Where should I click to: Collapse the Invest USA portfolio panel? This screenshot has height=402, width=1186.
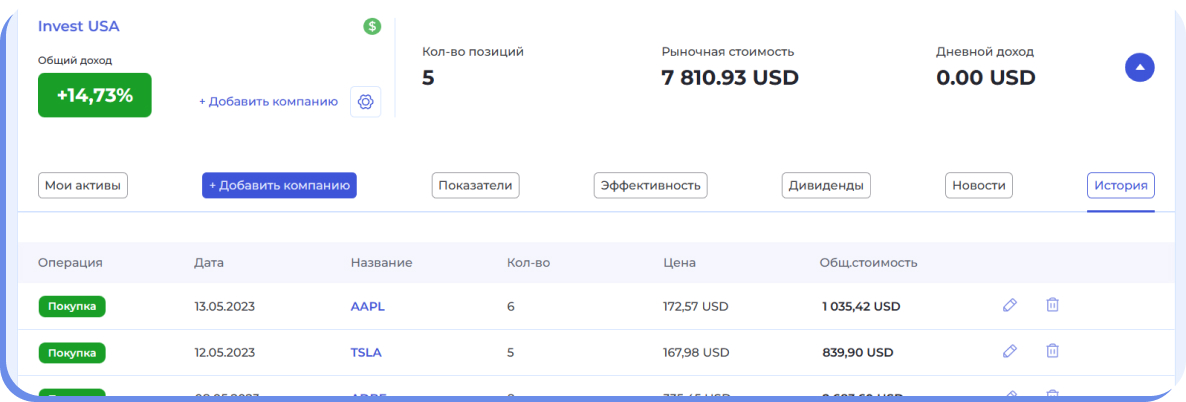pos(1140,68)
